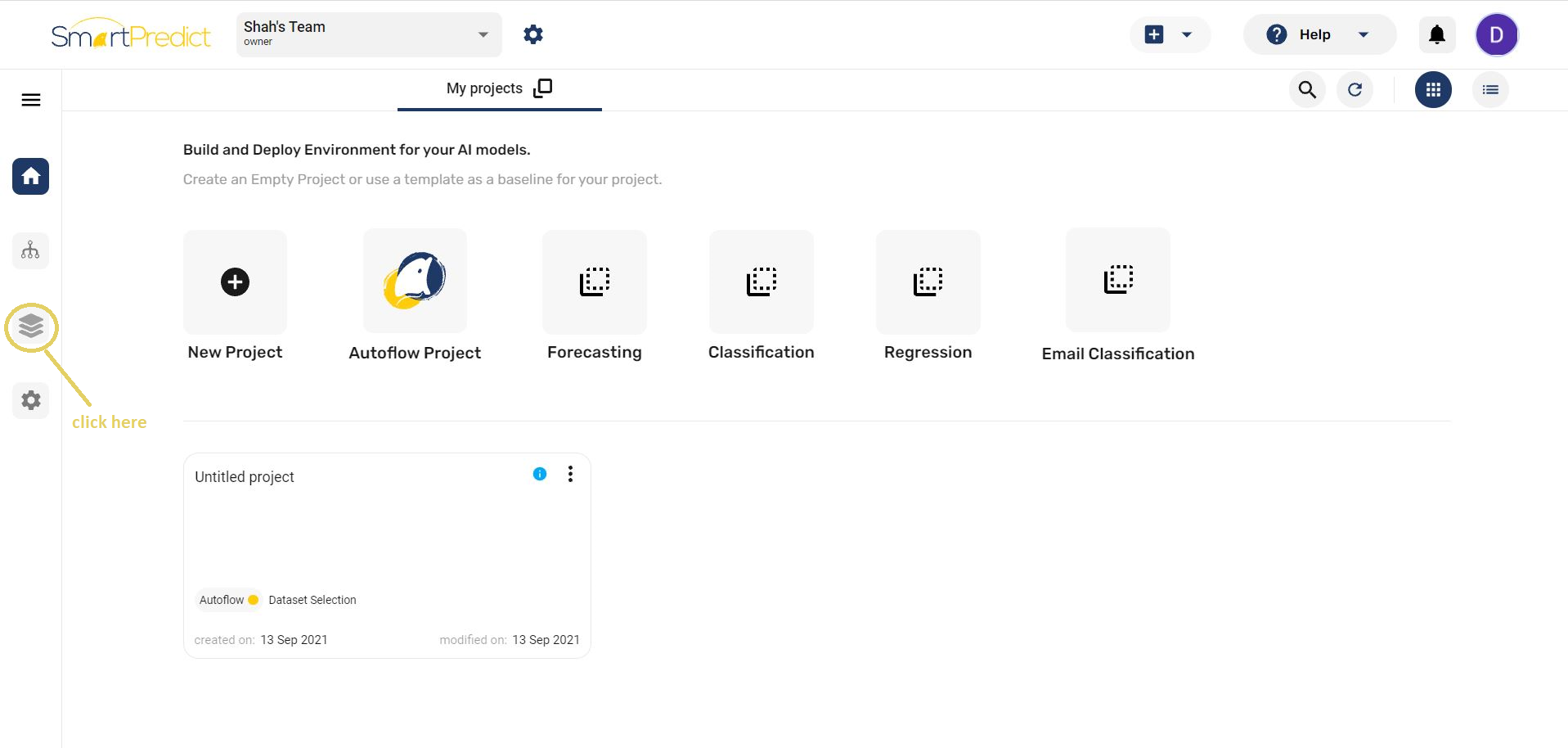Viewport: 1568px width, 748px height.
Task: Open the hamburger menu in the sidebar
Action: pyautogui.click(x=31, y=100)
